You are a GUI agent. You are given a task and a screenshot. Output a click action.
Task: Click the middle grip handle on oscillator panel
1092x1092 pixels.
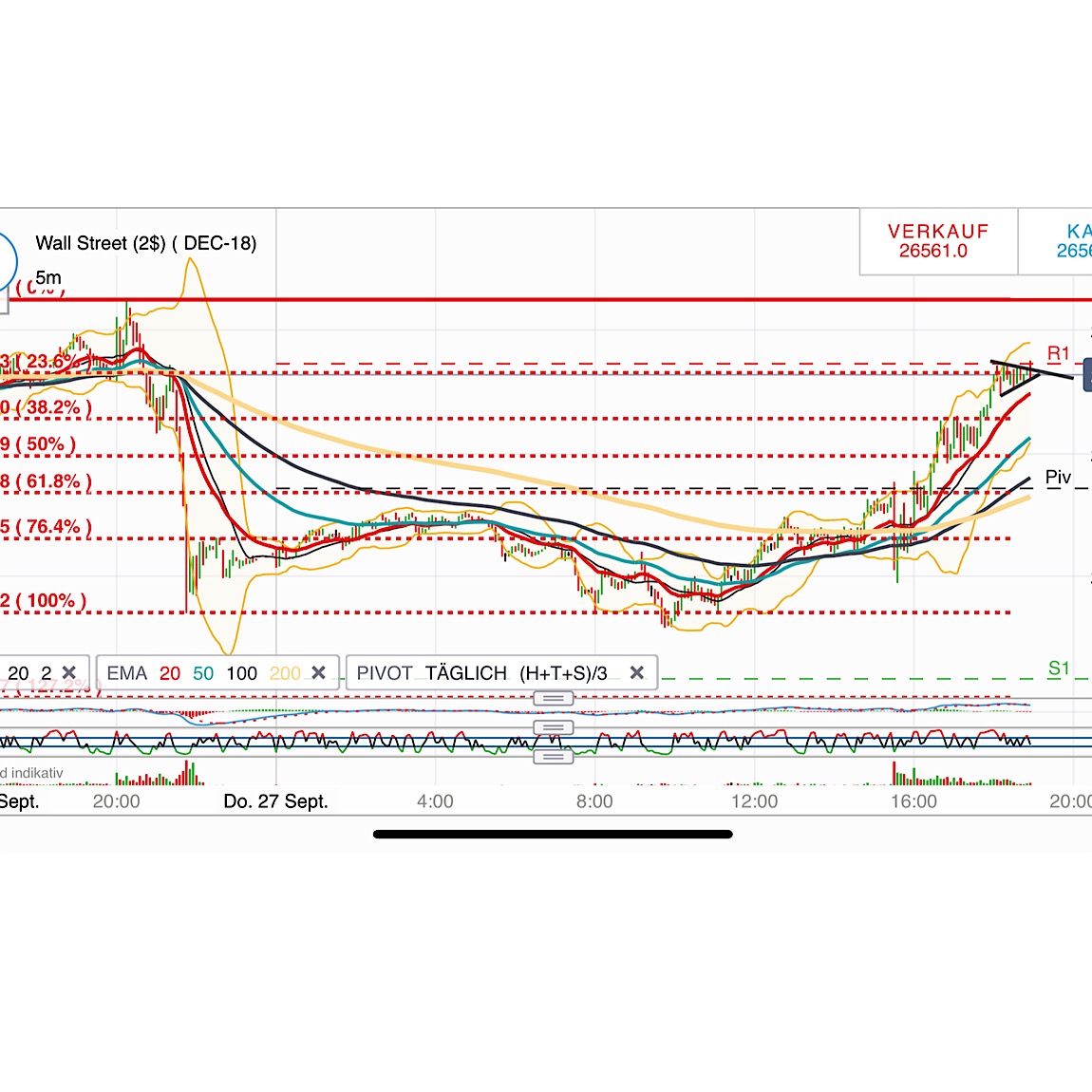tap(554, 727)
